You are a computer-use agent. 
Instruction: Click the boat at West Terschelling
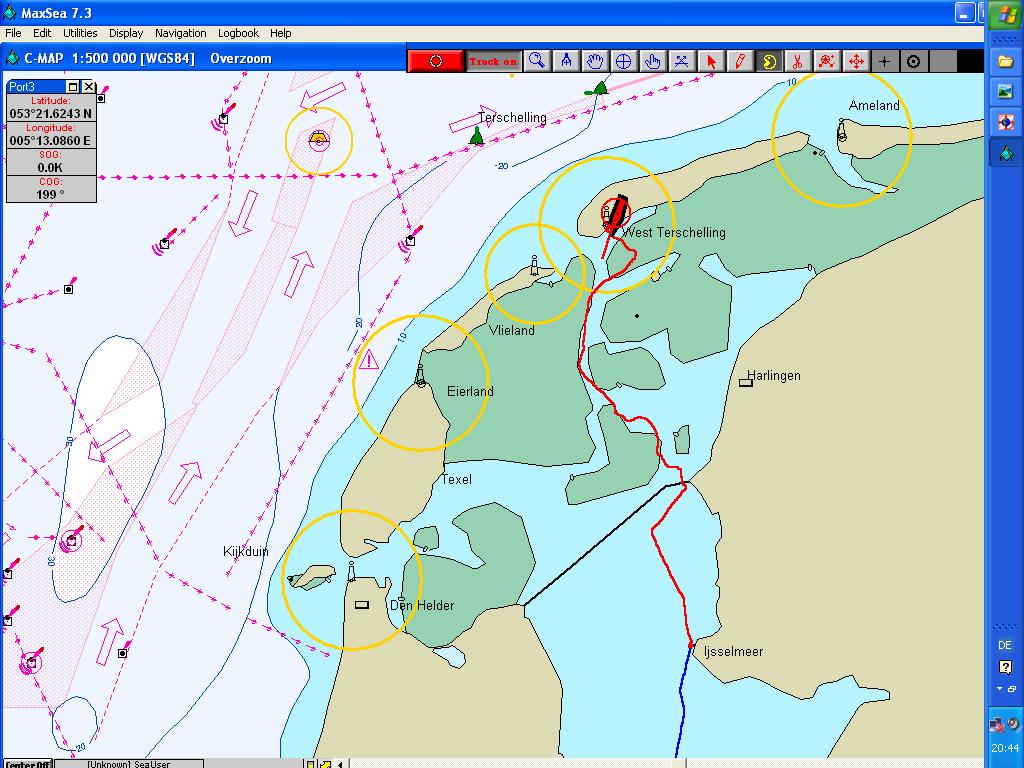617,211
